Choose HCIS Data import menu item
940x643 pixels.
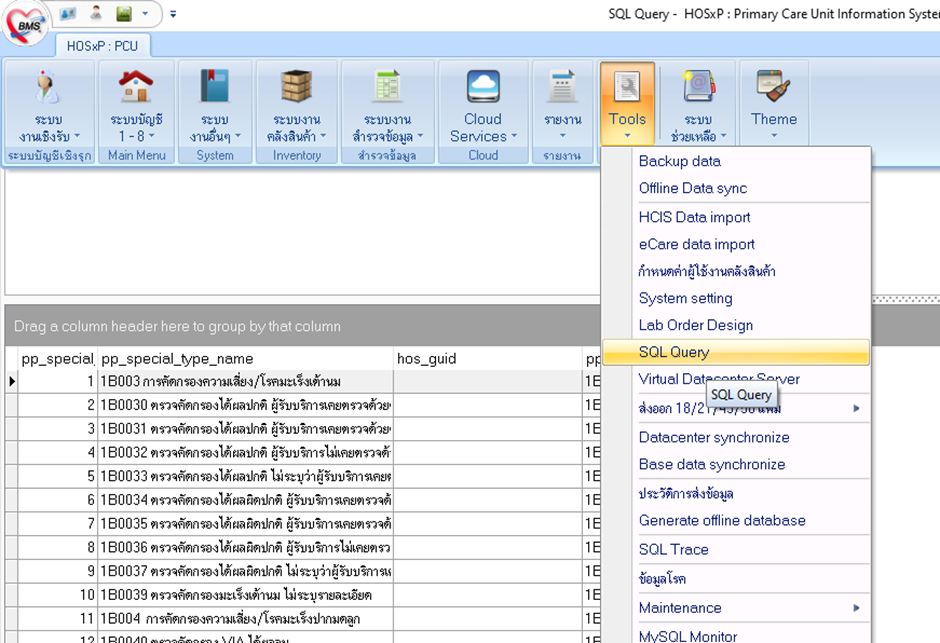click(x=736, y=217)
